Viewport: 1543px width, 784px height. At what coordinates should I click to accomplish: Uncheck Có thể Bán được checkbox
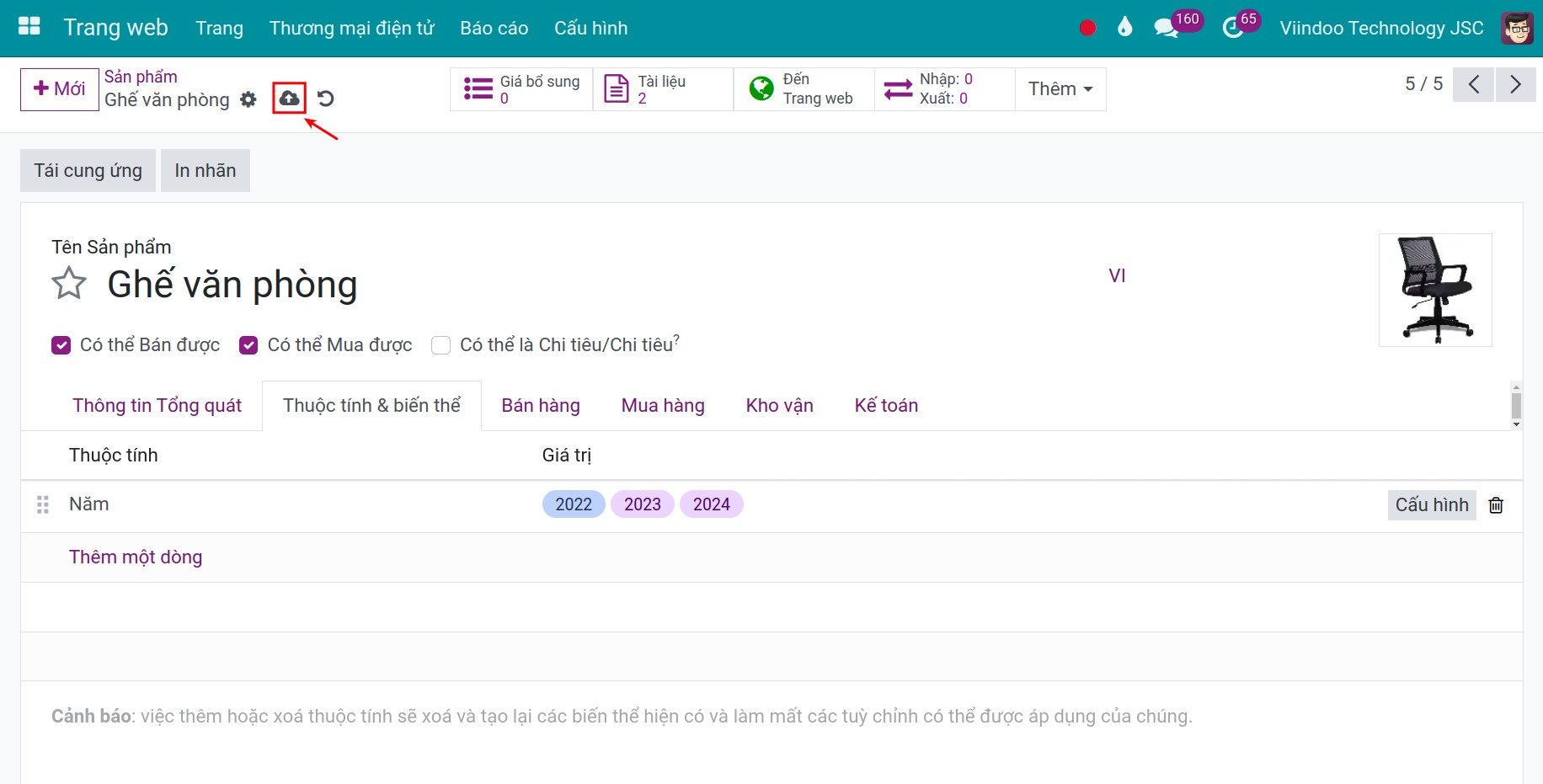pyautogui.click(x=61, y=345)
